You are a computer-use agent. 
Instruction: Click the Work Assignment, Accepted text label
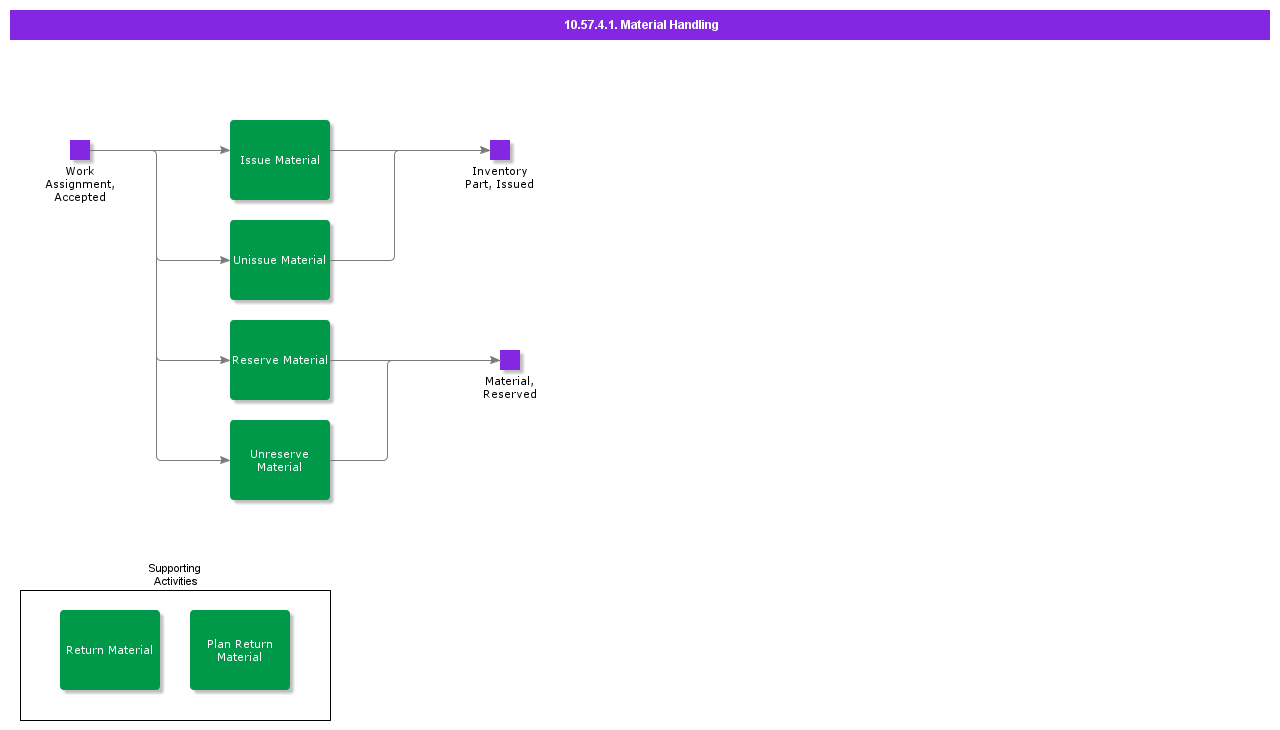[x=80, y=184]
